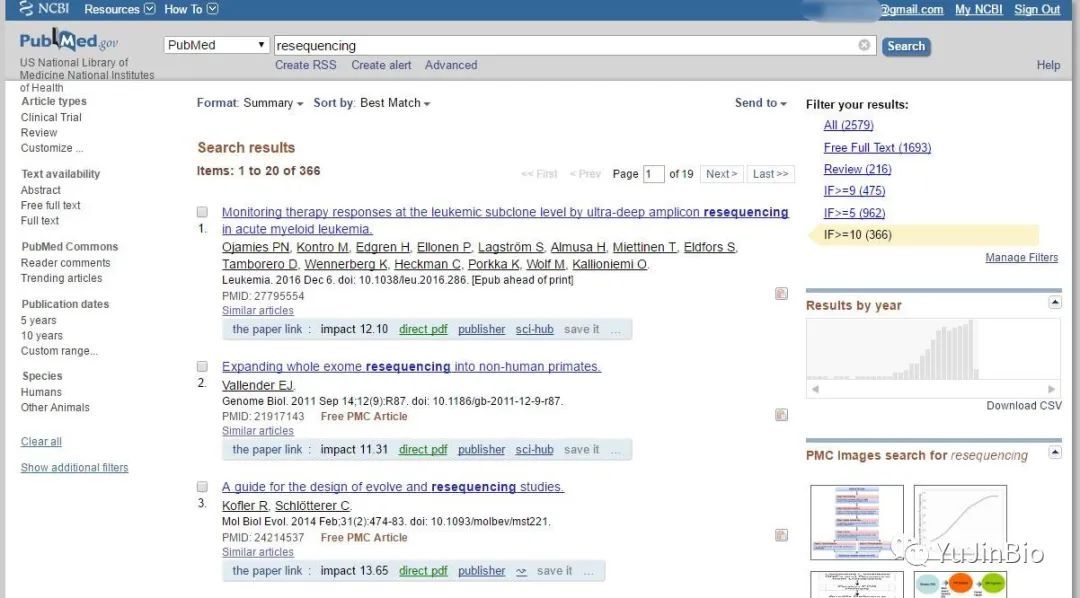Open Similar articles for article 2
This screenshot has width=1080, height=598.
click(258, 431)
